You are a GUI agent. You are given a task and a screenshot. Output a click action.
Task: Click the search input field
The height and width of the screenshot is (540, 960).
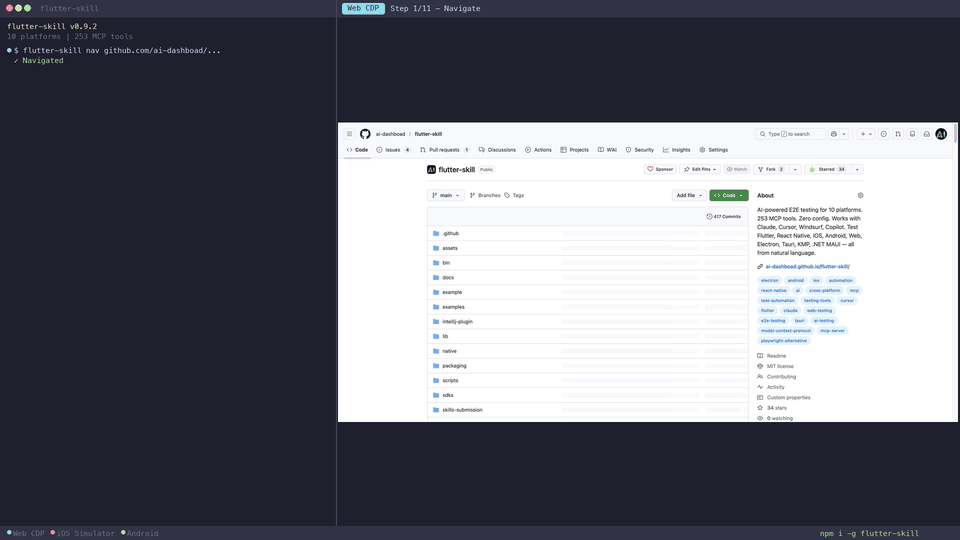790,134
